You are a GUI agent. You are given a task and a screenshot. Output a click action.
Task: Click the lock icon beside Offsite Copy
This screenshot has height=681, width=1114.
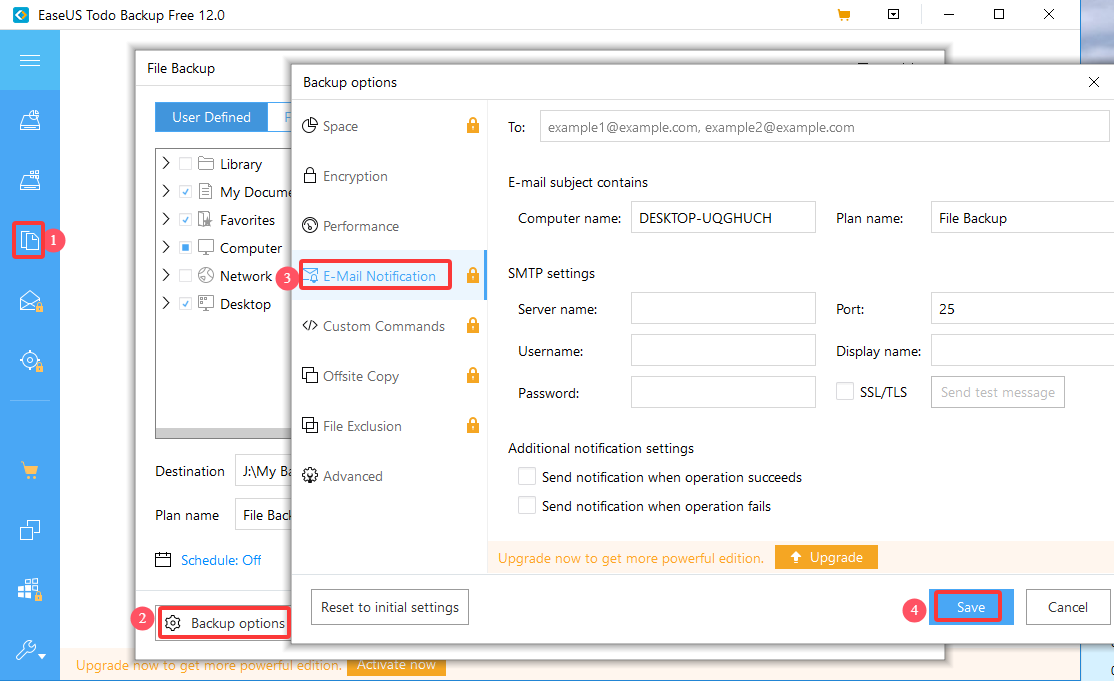coord(472,375)
